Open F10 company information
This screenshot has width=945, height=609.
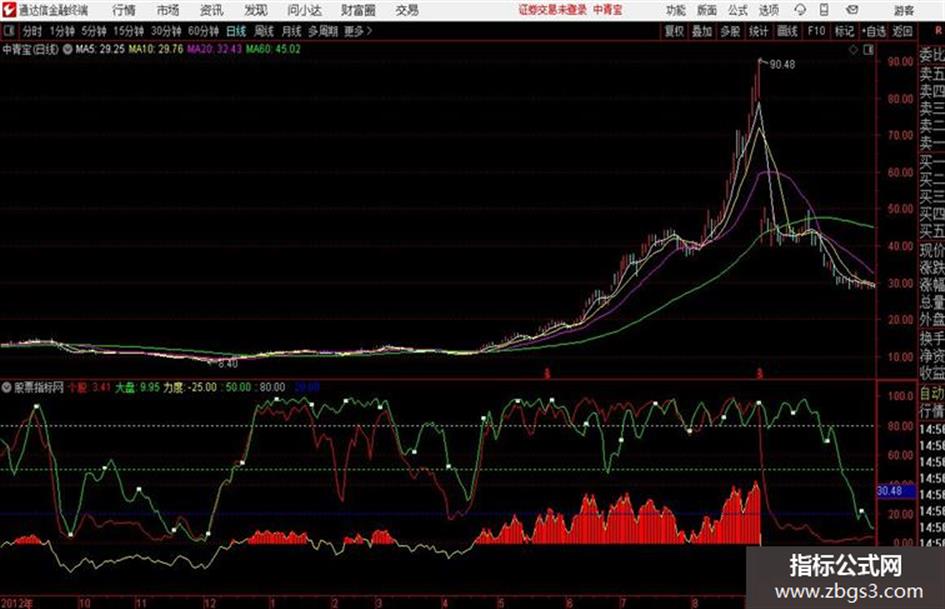[816, 31]
